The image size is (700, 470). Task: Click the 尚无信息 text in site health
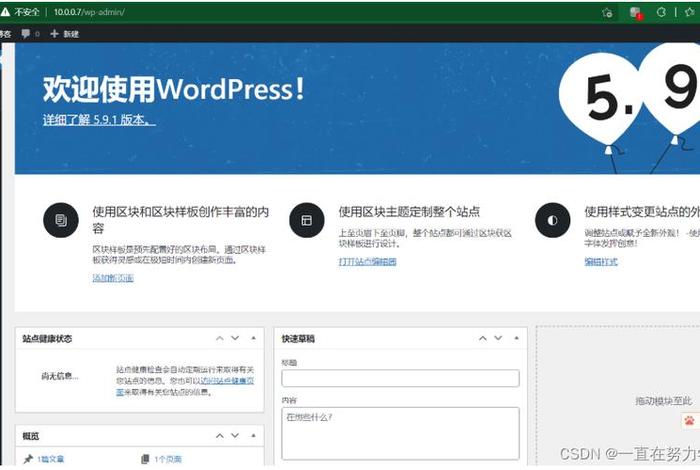tap(60, 376)
